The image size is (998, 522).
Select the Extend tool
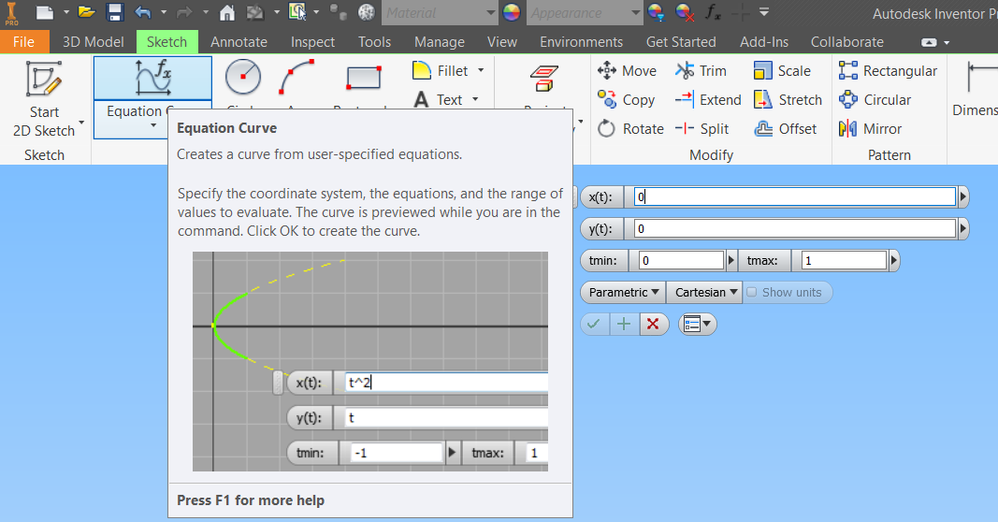(708, 100)
